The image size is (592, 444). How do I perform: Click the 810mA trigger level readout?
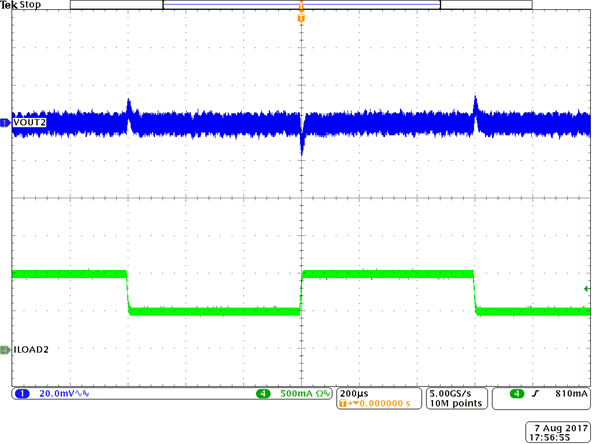572,394
